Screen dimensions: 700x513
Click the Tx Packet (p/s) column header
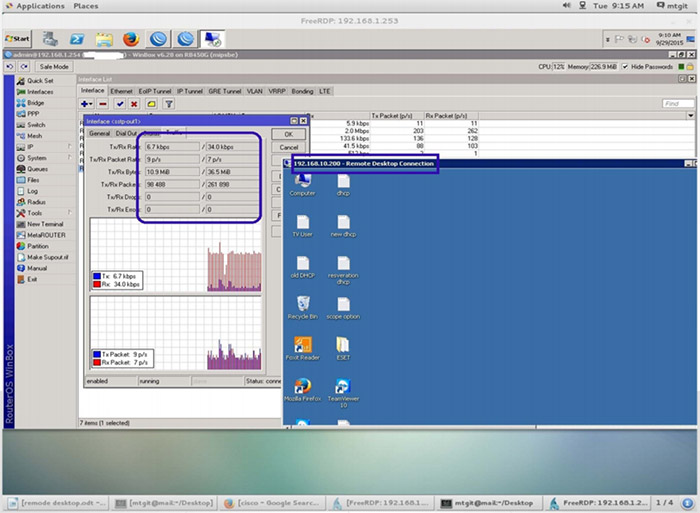(396, 116)
